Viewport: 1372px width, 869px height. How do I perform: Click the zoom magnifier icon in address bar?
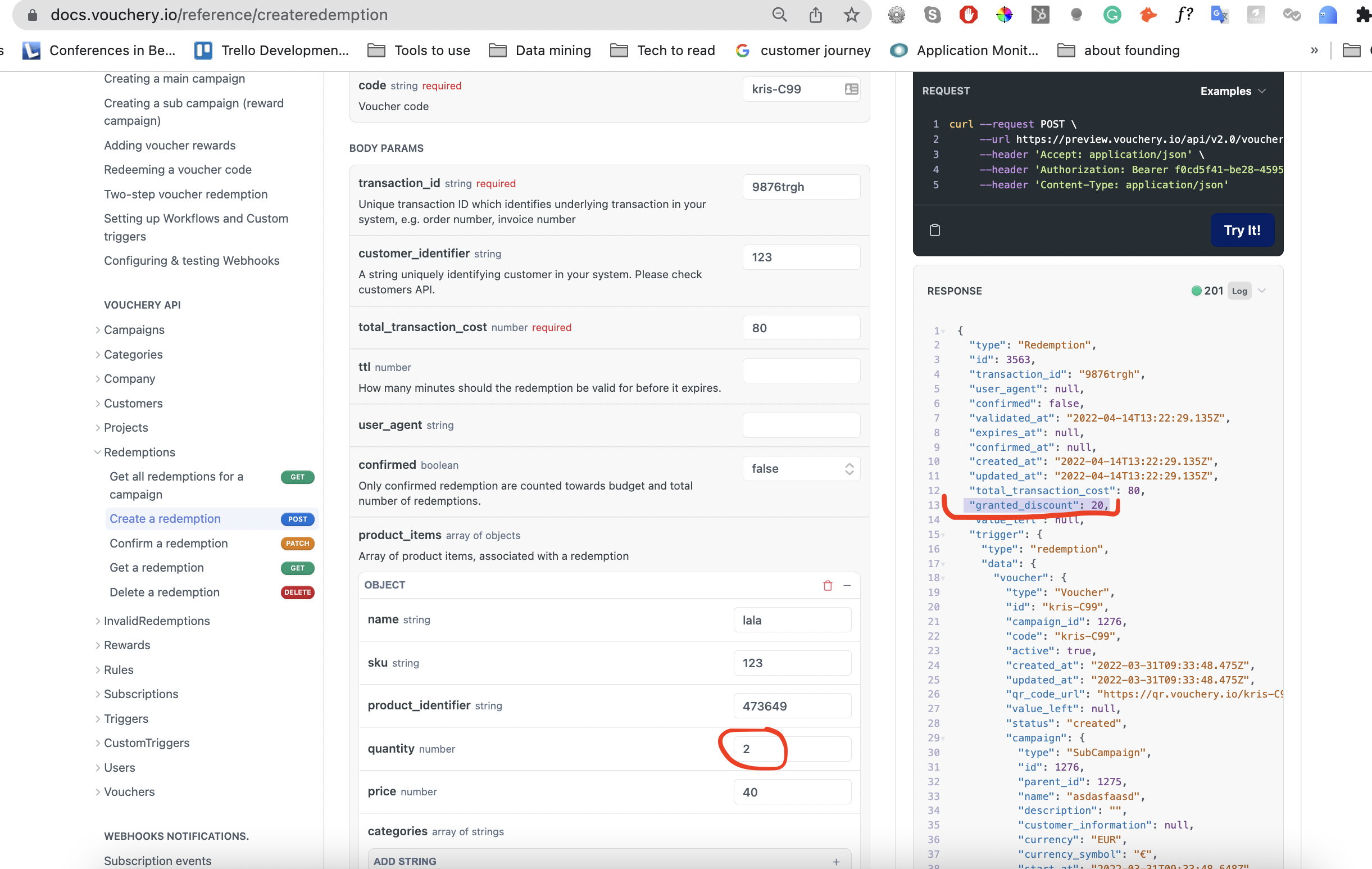(779, 15)
